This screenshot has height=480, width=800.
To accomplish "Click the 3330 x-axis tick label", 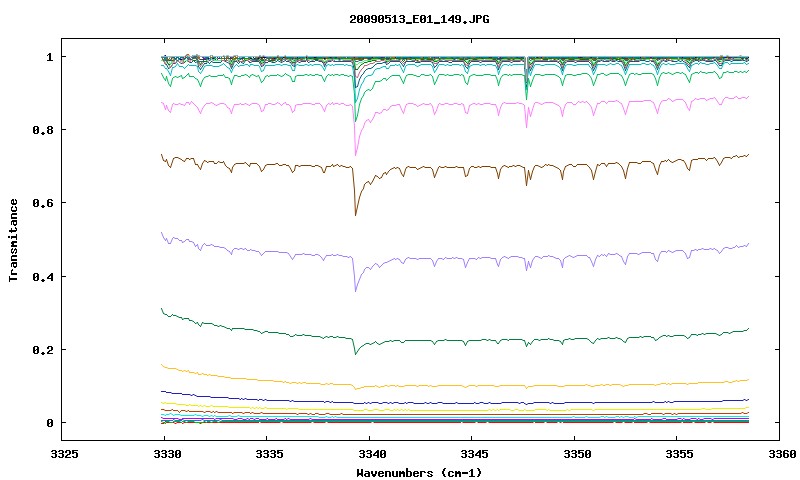I will (x=167, y=454).
